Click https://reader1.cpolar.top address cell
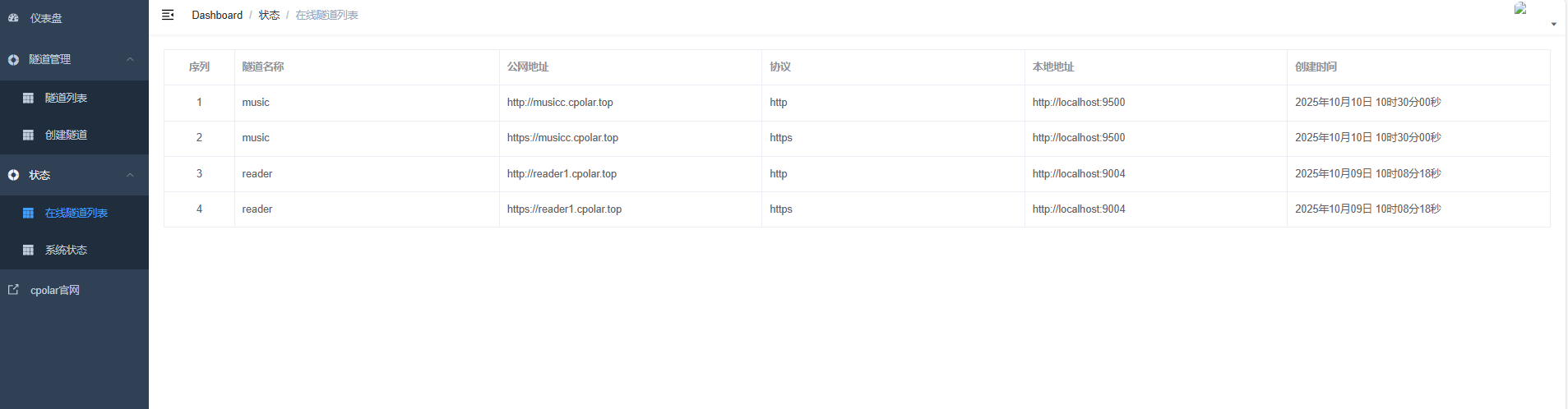The height and width of the screenshot is (409, 1568). pos(564,209)
